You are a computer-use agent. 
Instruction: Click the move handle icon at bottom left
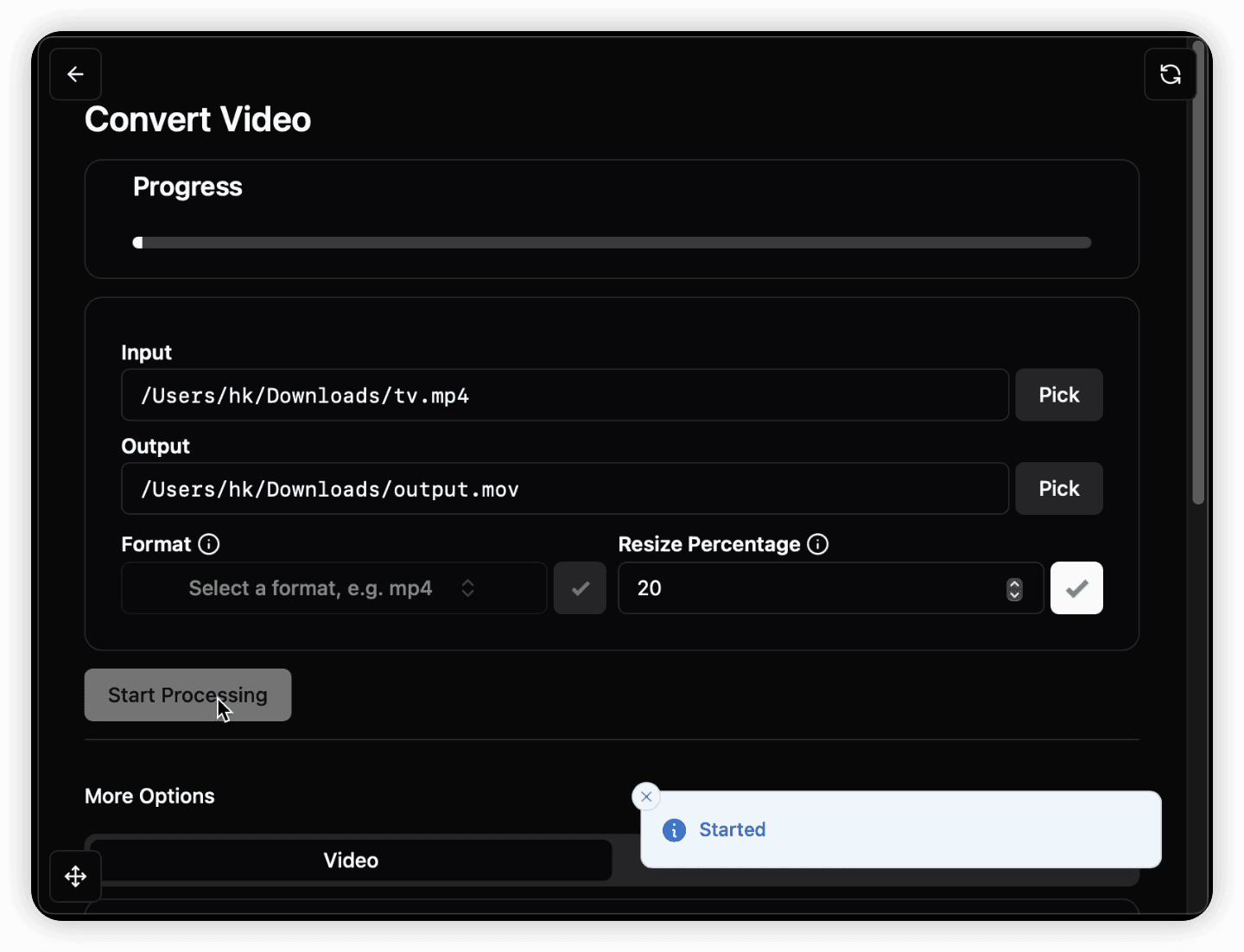(76, 876)
